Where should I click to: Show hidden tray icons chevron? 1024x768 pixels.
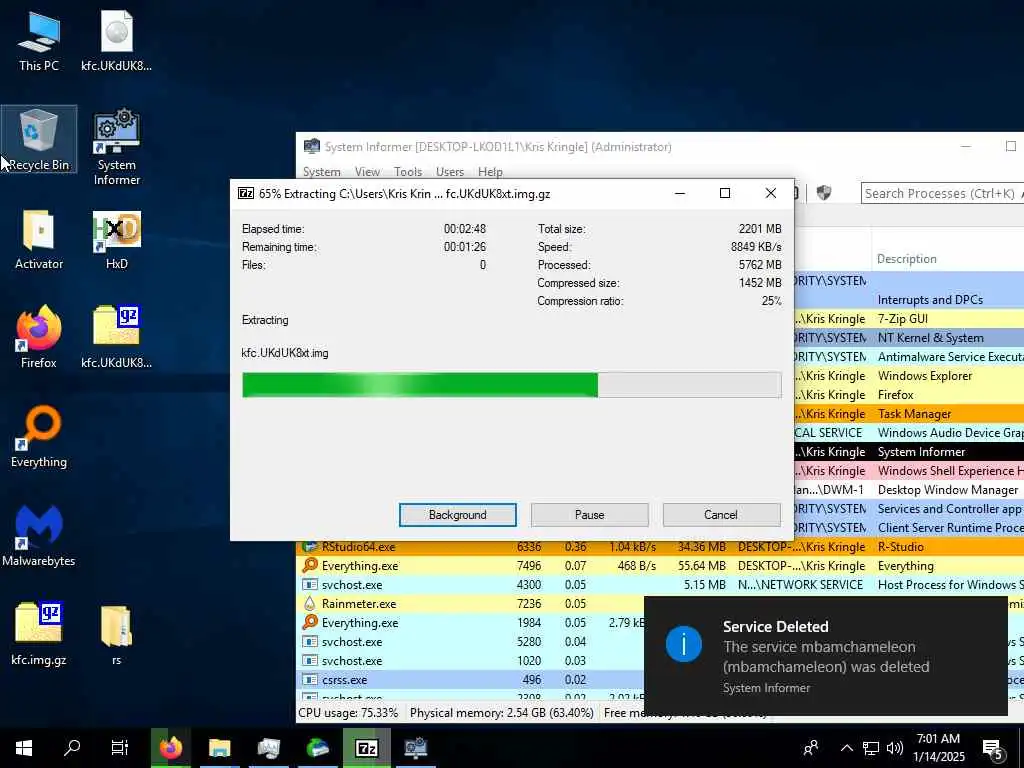(x=846, y=748)
